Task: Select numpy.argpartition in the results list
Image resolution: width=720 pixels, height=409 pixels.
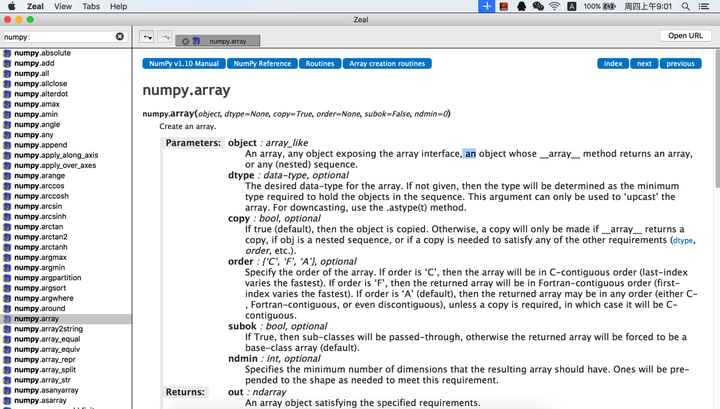Action: click(66, 278)
